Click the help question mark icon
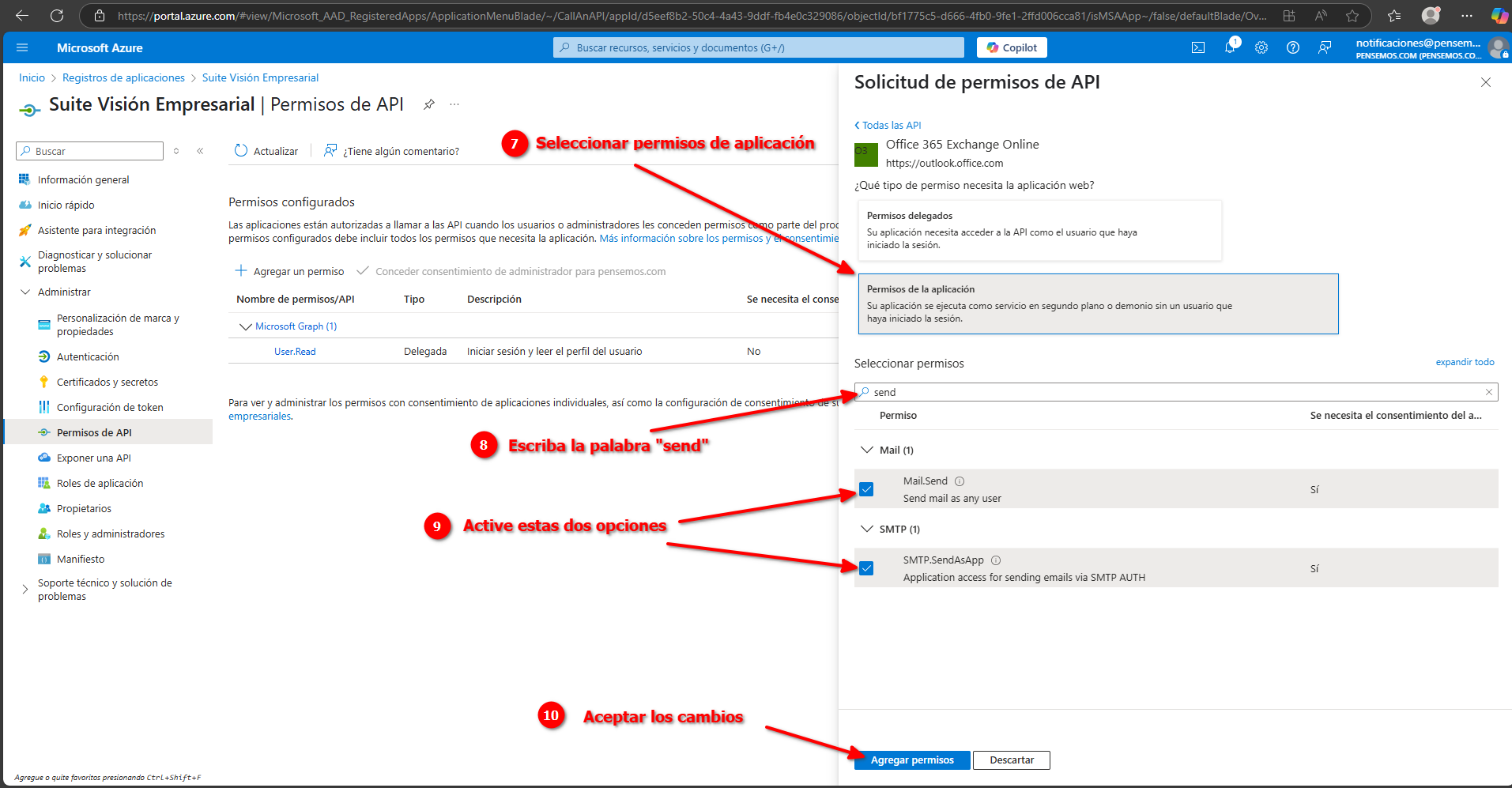The height and width of the screenshot is (788, 1512). (x=1293, y=47)
